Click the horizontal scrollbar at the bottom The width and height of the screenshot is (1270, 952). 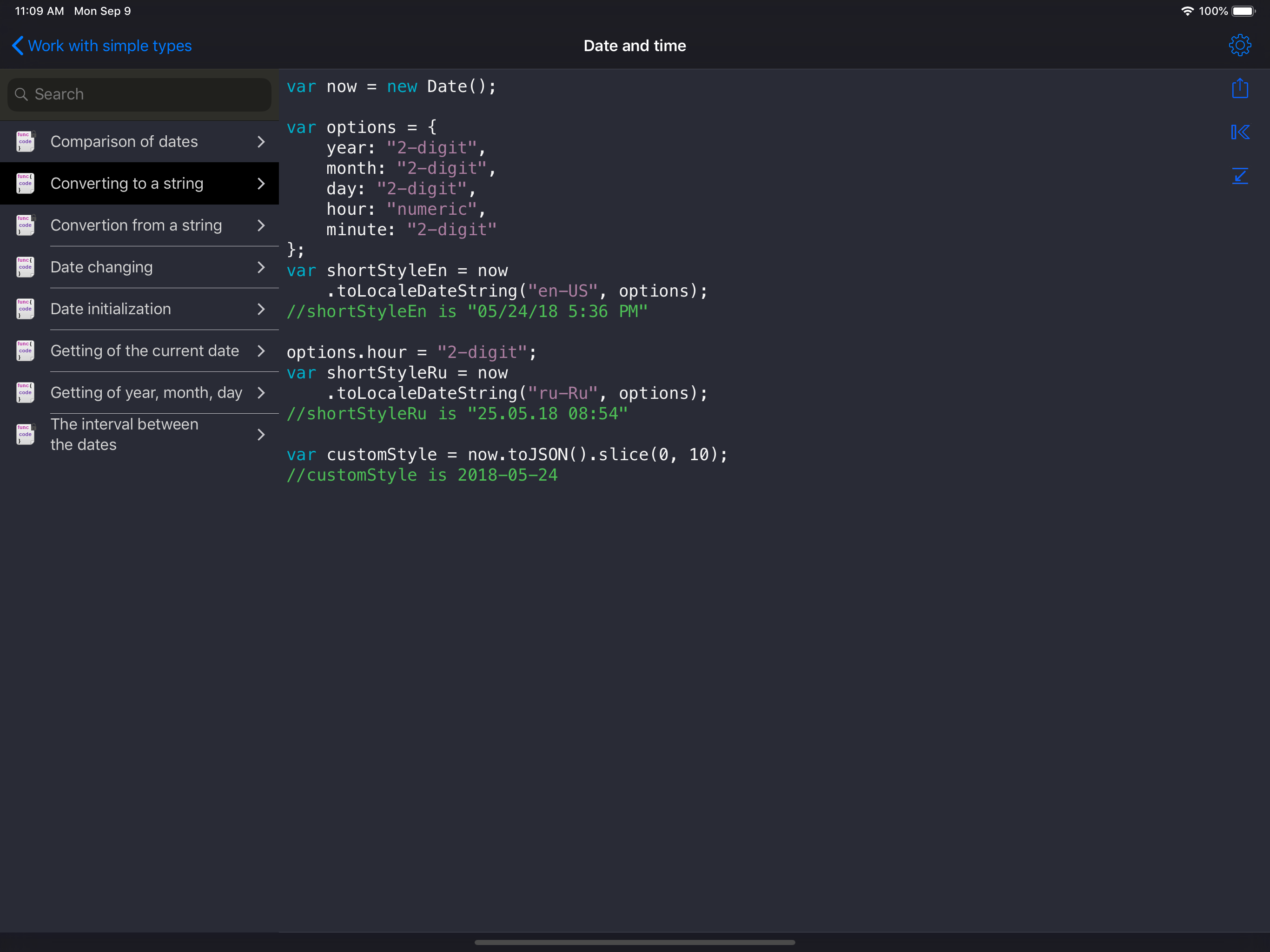click(x=635, y=942)
